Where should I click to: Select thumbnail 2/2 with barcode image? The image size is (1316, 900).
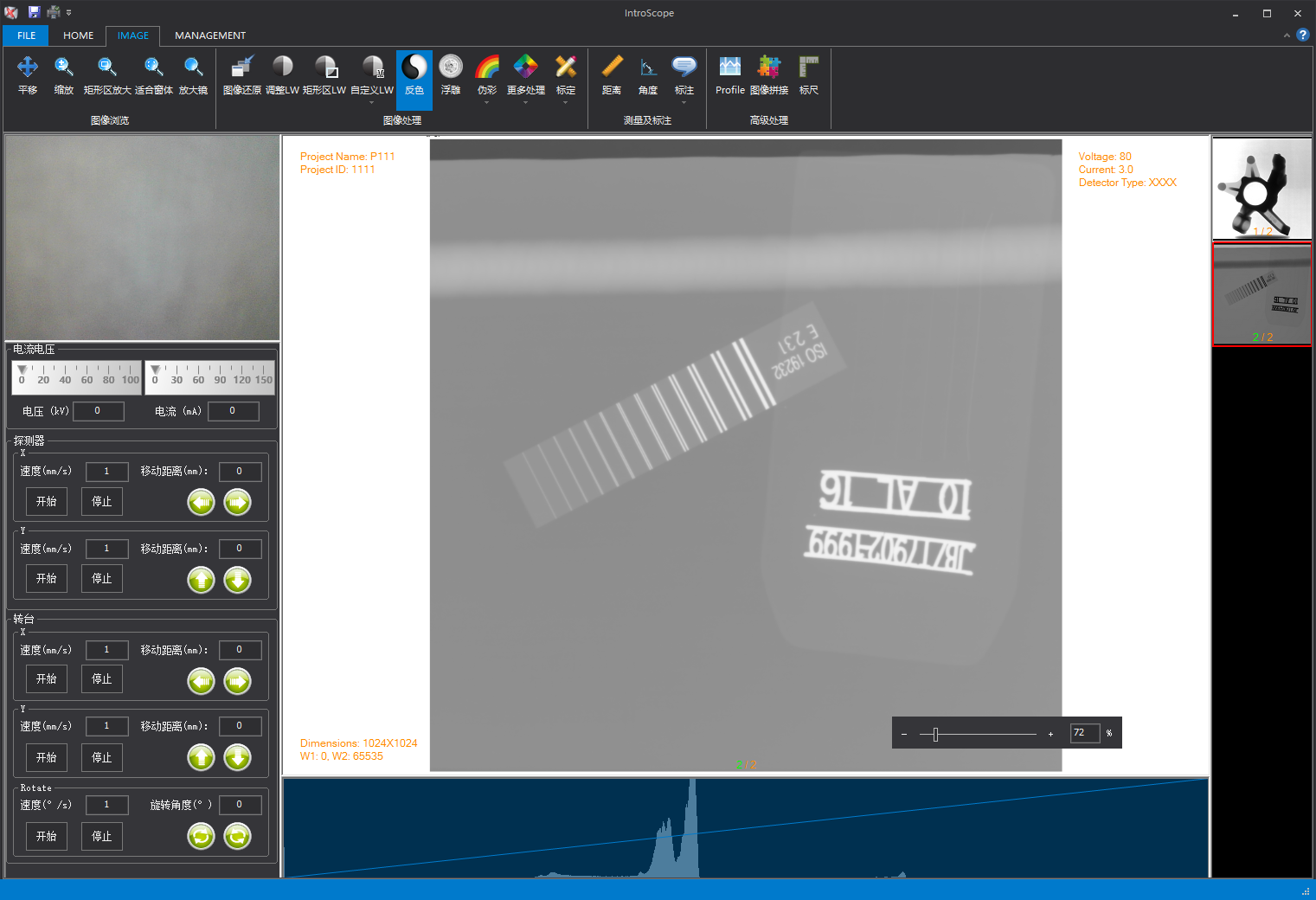pyautogui.click(x=1262, y=294)
